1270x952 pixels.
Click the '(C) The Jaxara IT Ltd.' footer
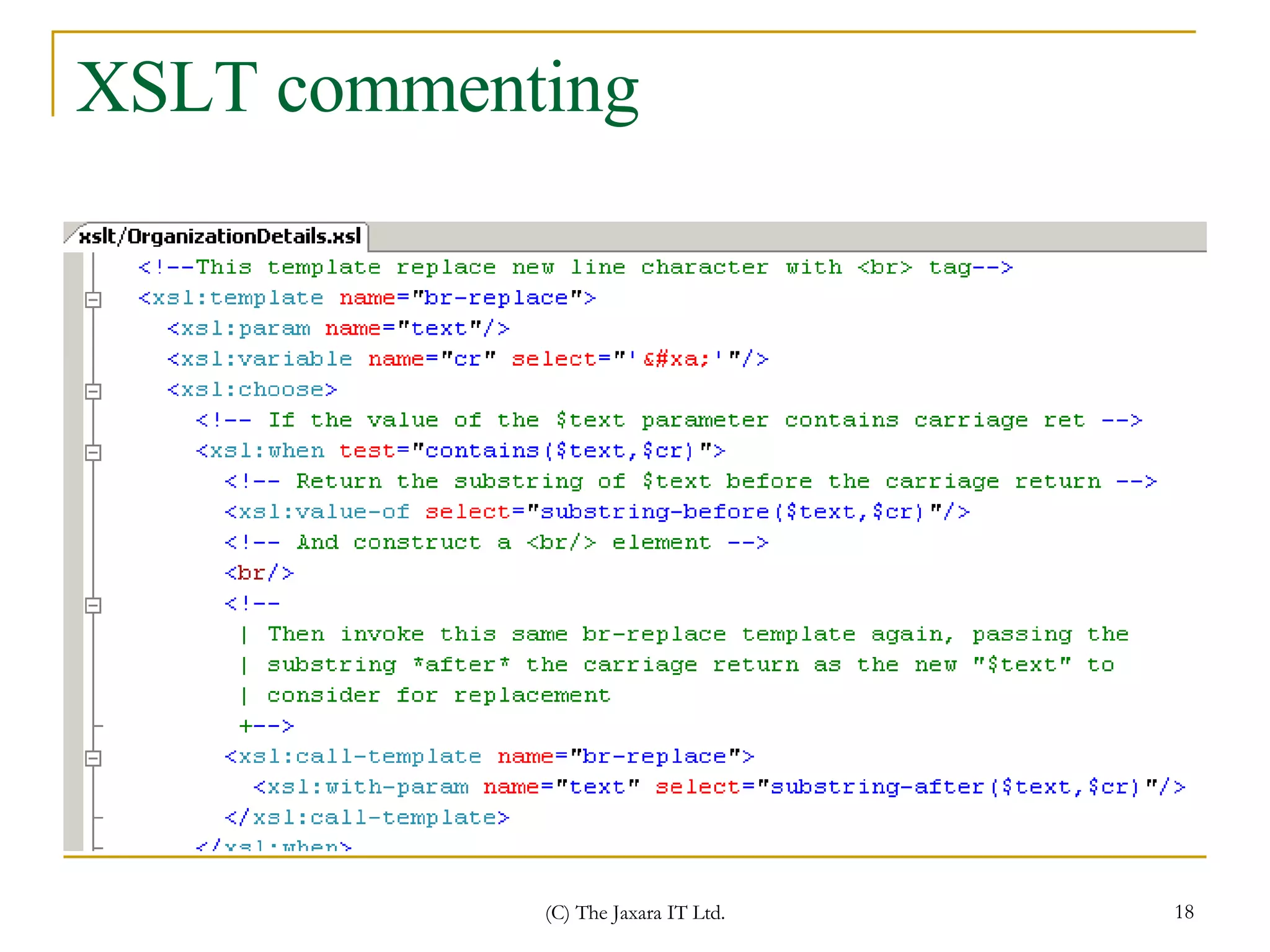635,913
